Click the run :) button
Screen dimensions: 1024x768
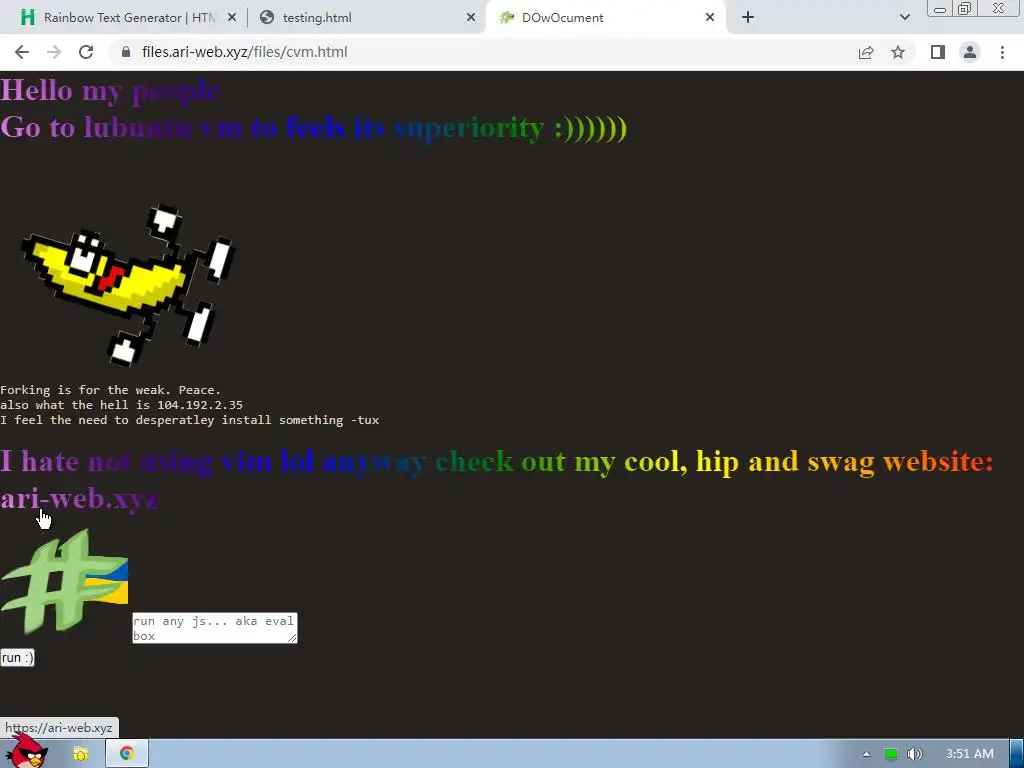[x=17, y=658]
